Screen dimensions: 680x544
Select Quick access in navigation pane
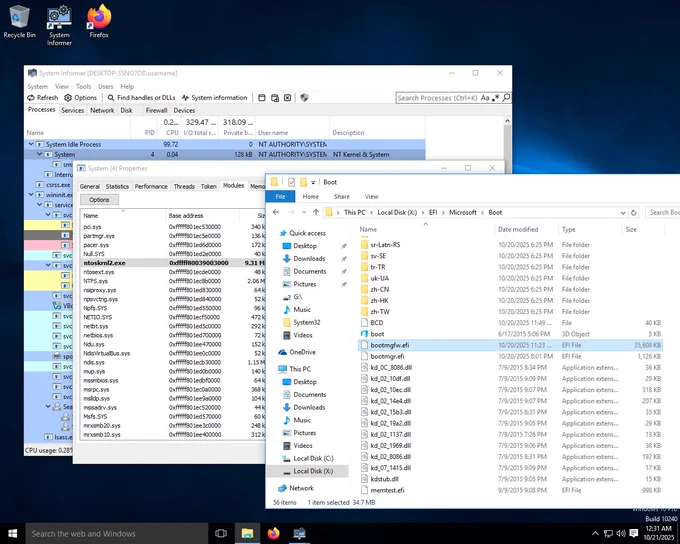(307, 233)
